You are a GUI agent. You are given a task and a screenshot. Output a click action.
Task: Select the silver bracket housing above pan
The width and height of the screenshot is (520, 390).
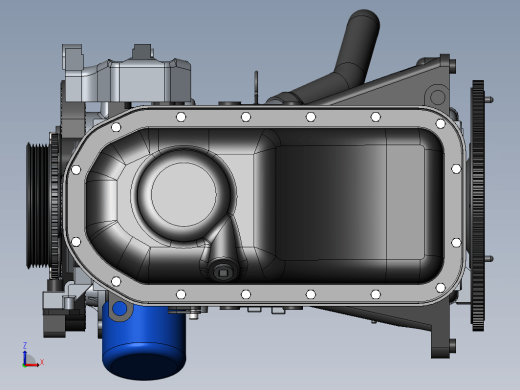[127, 74]
